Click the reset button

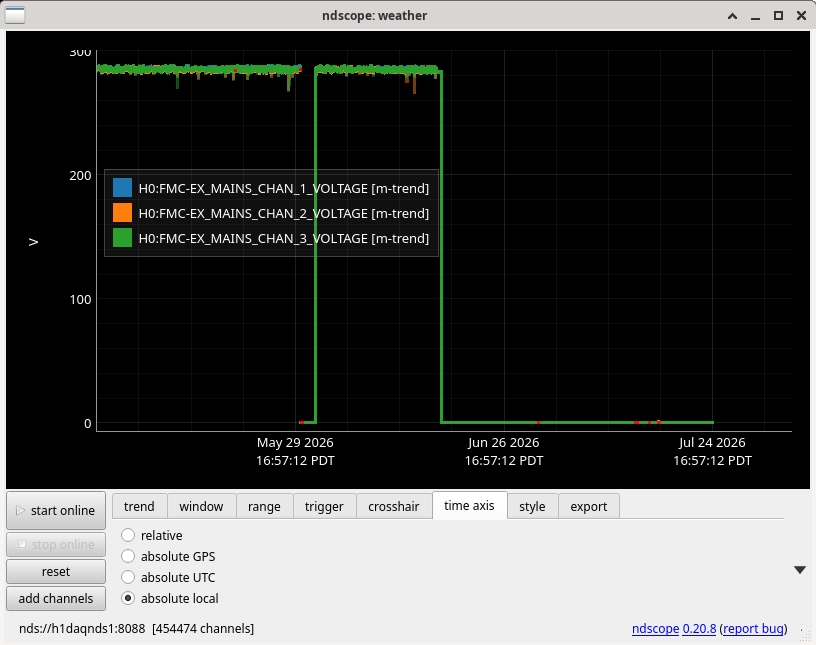pos(56,572)
